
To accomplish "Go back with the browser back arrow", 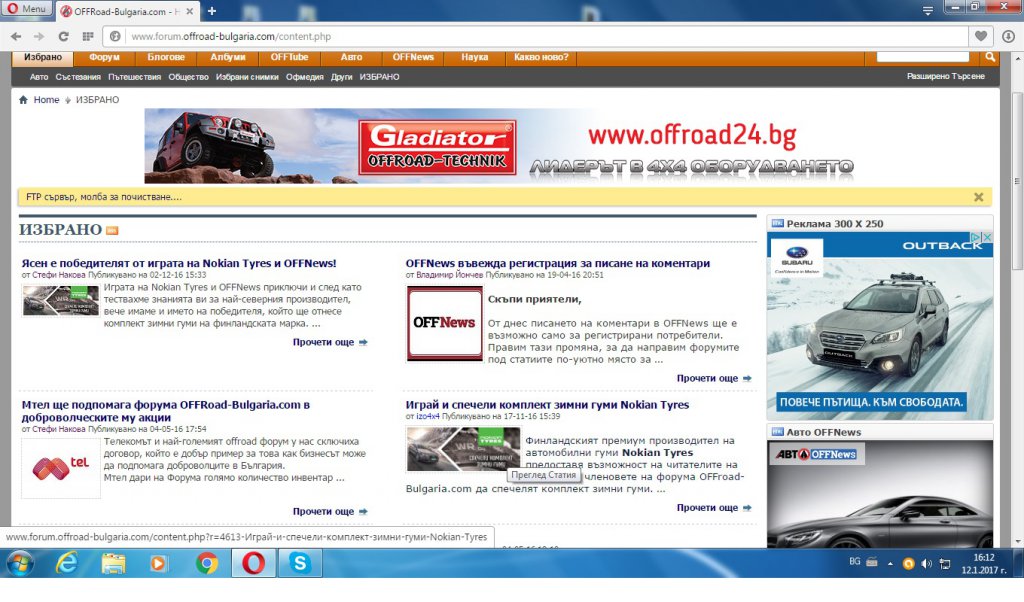I will coord(16,37).
